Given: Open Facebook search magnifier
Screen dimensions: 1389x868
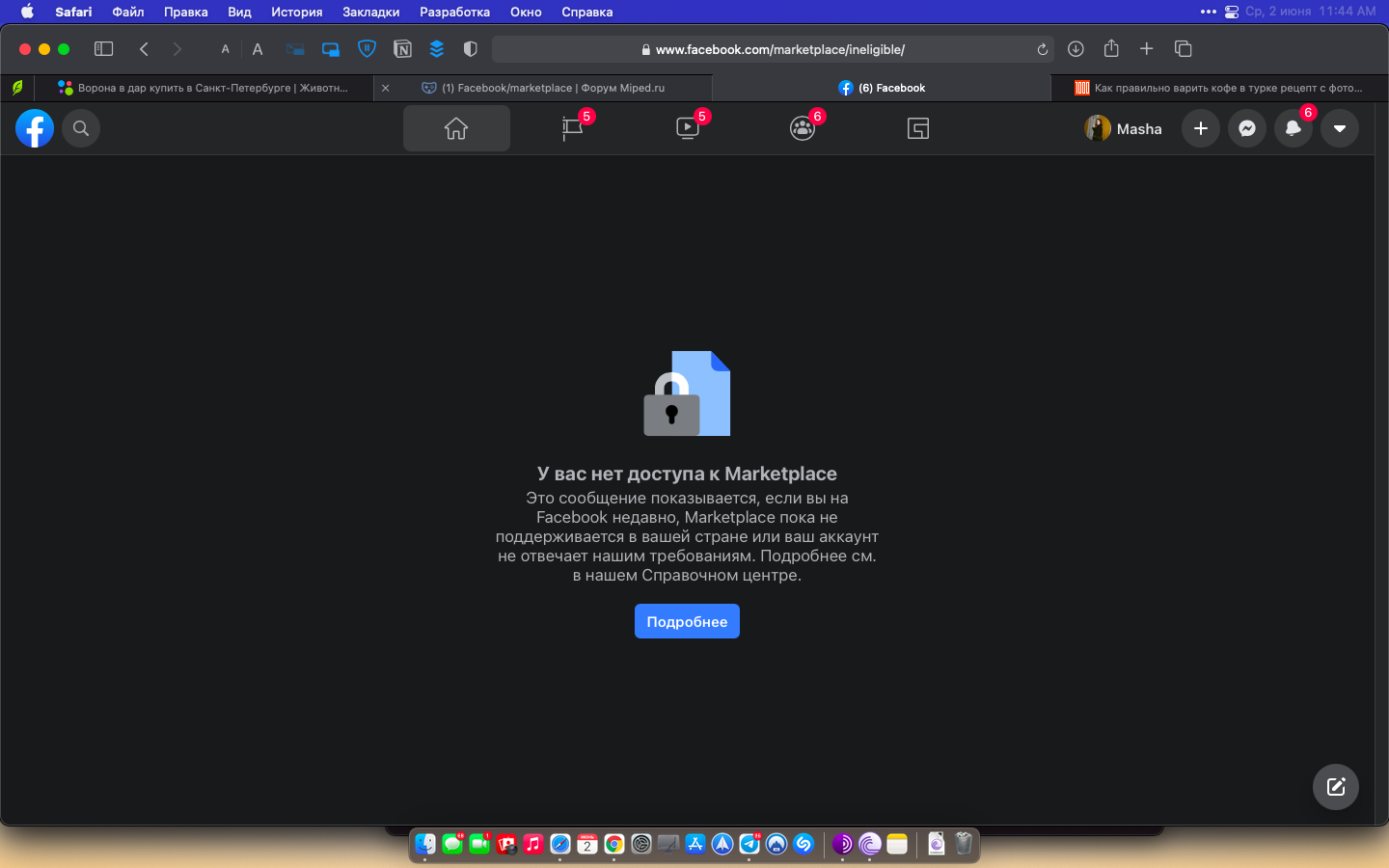Looking at the screenshot, I should pyautogui.click(x=81, y=128).
